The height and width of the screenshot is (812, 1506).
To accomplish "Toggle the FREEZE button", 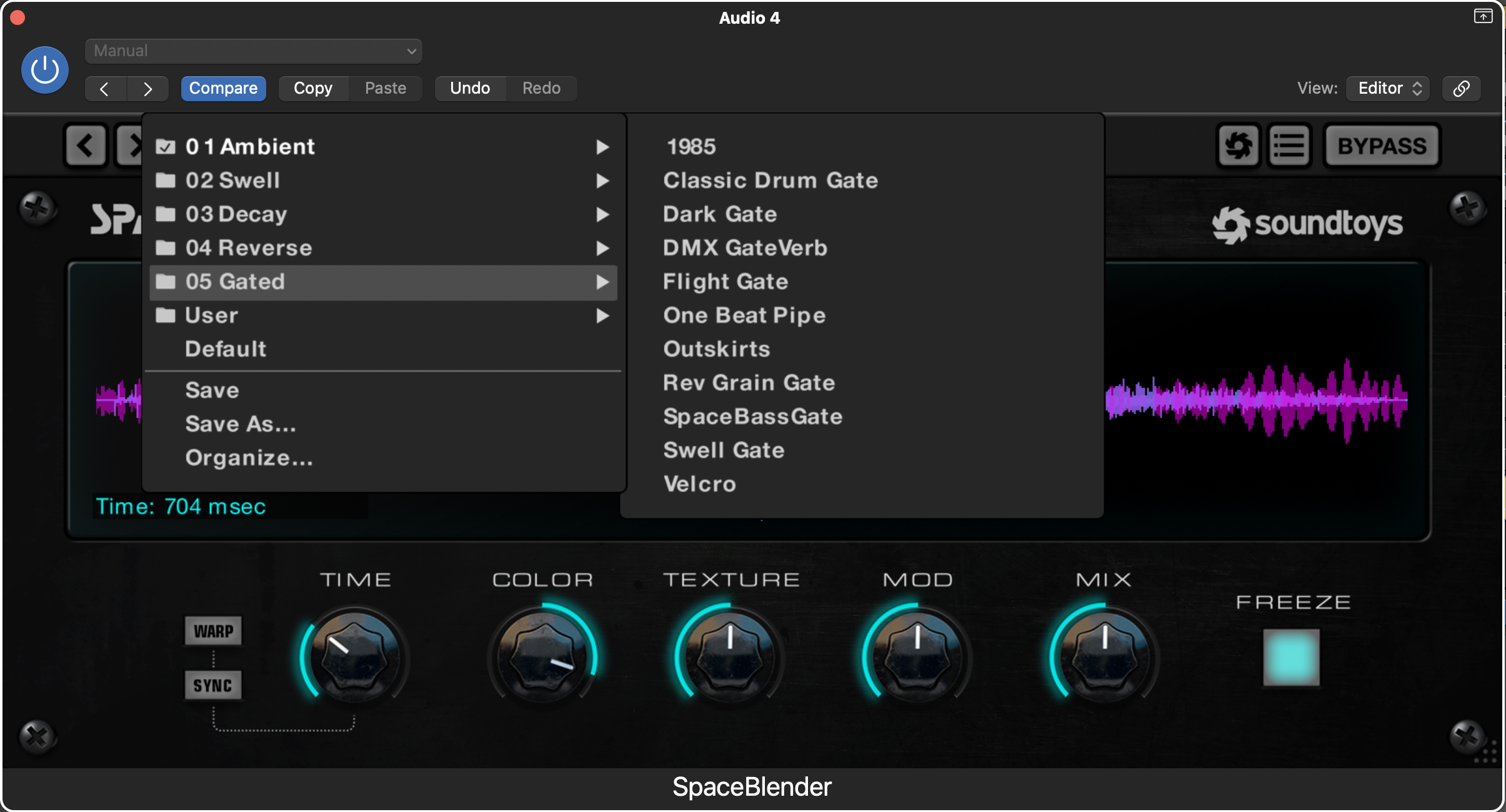I will [x=1291, y=657].
